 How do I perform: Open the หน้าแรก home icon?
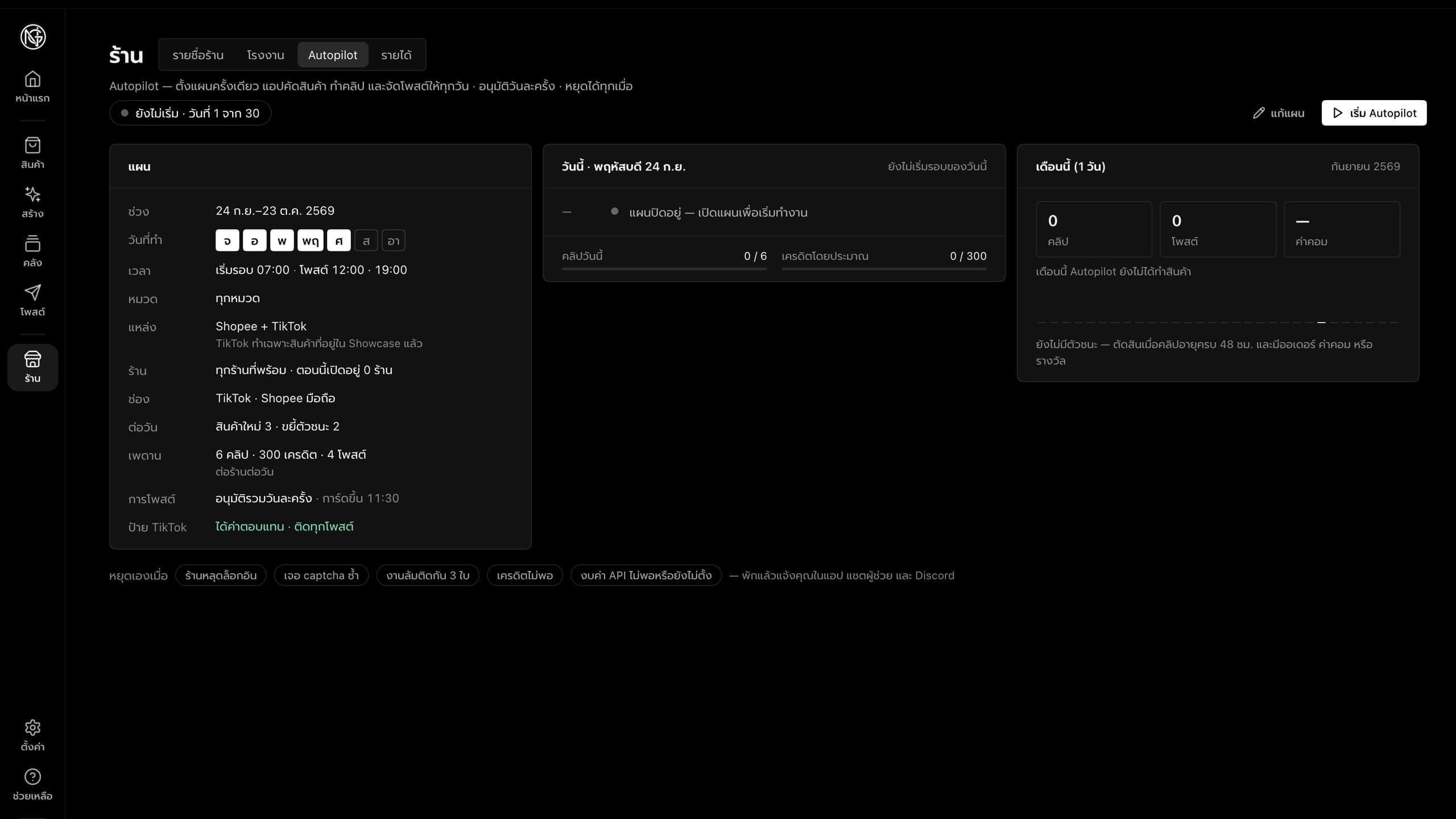tap(32, 78)
